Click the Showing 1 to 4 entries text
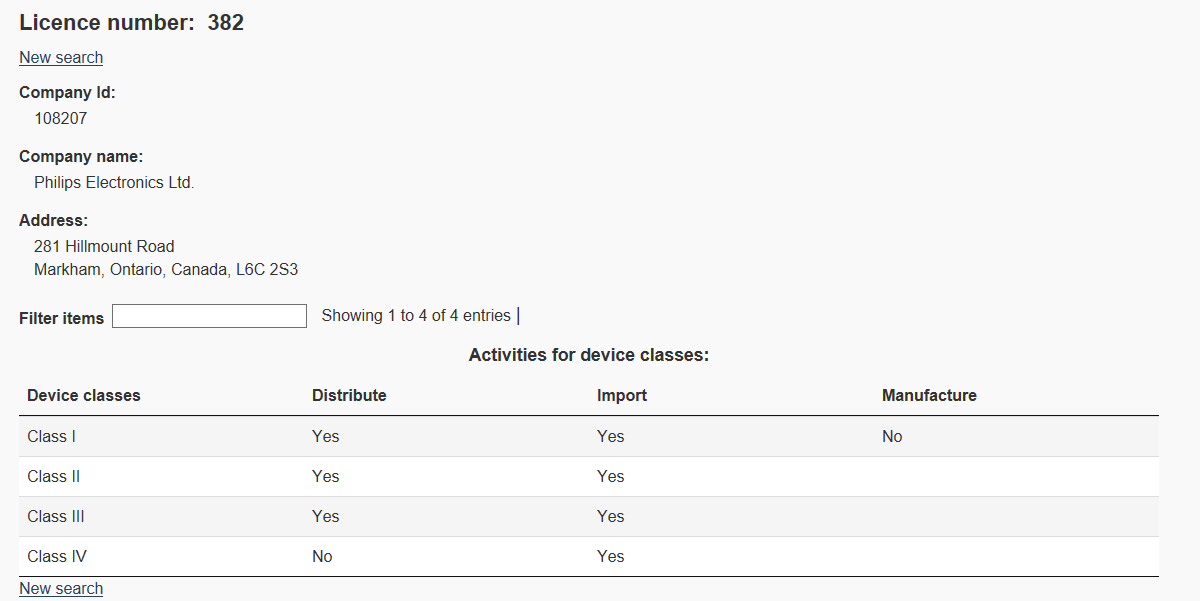The image size is (1200, 601). [416, 315]
